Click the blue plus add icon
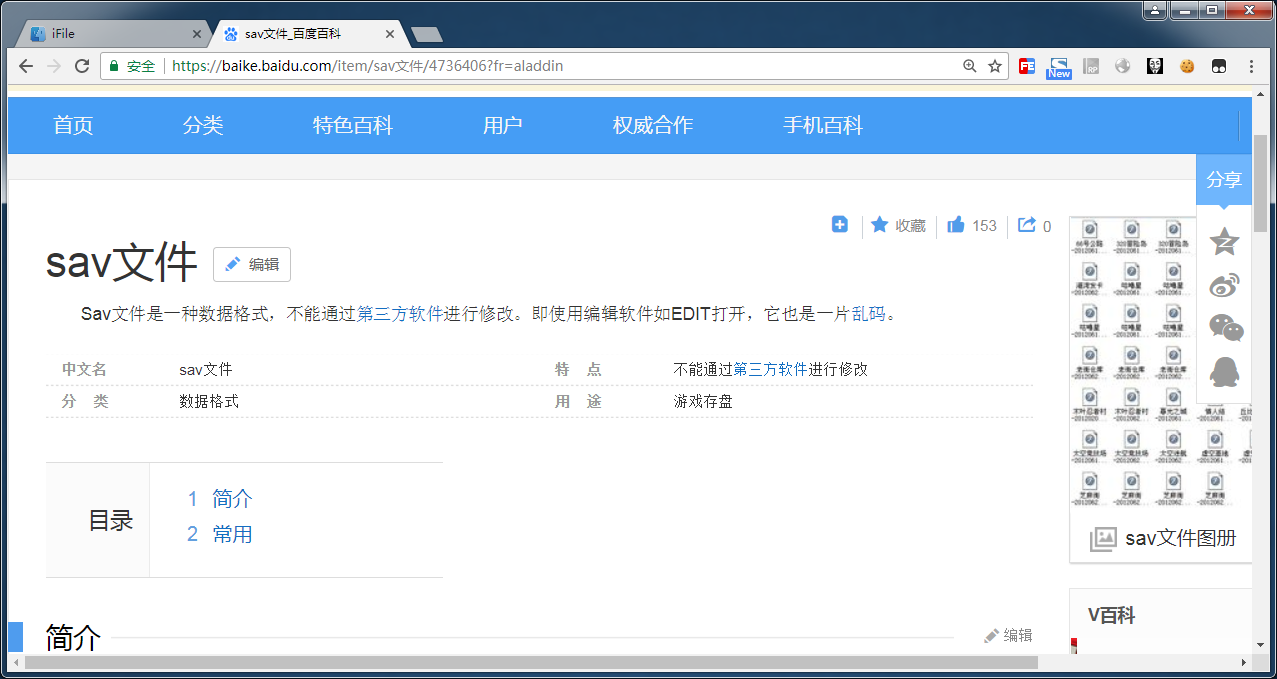This screenshot has width=1277, height=679. 840,225
